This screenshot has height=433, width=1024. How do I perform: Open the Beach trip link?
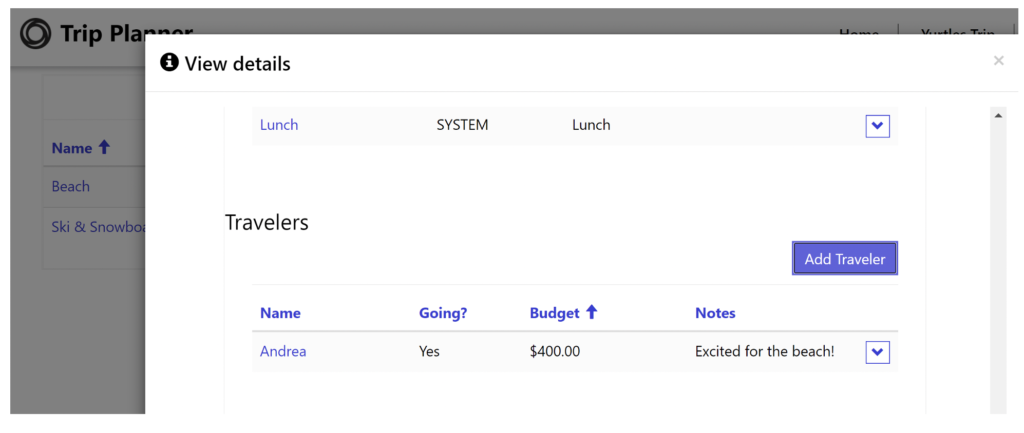(x=71, y=186)
